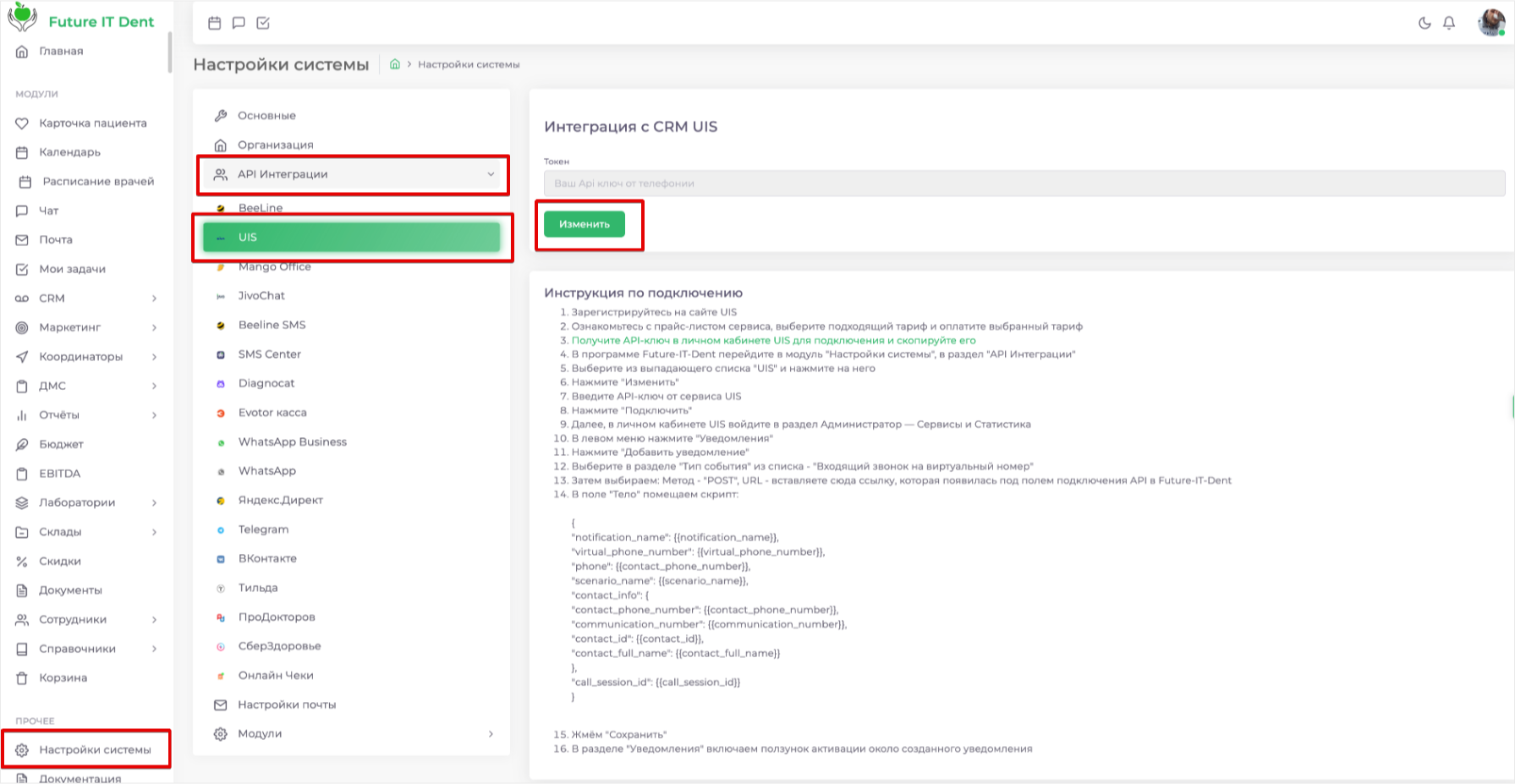Click the Future IT Dent logo

click(x=81, y=19)
